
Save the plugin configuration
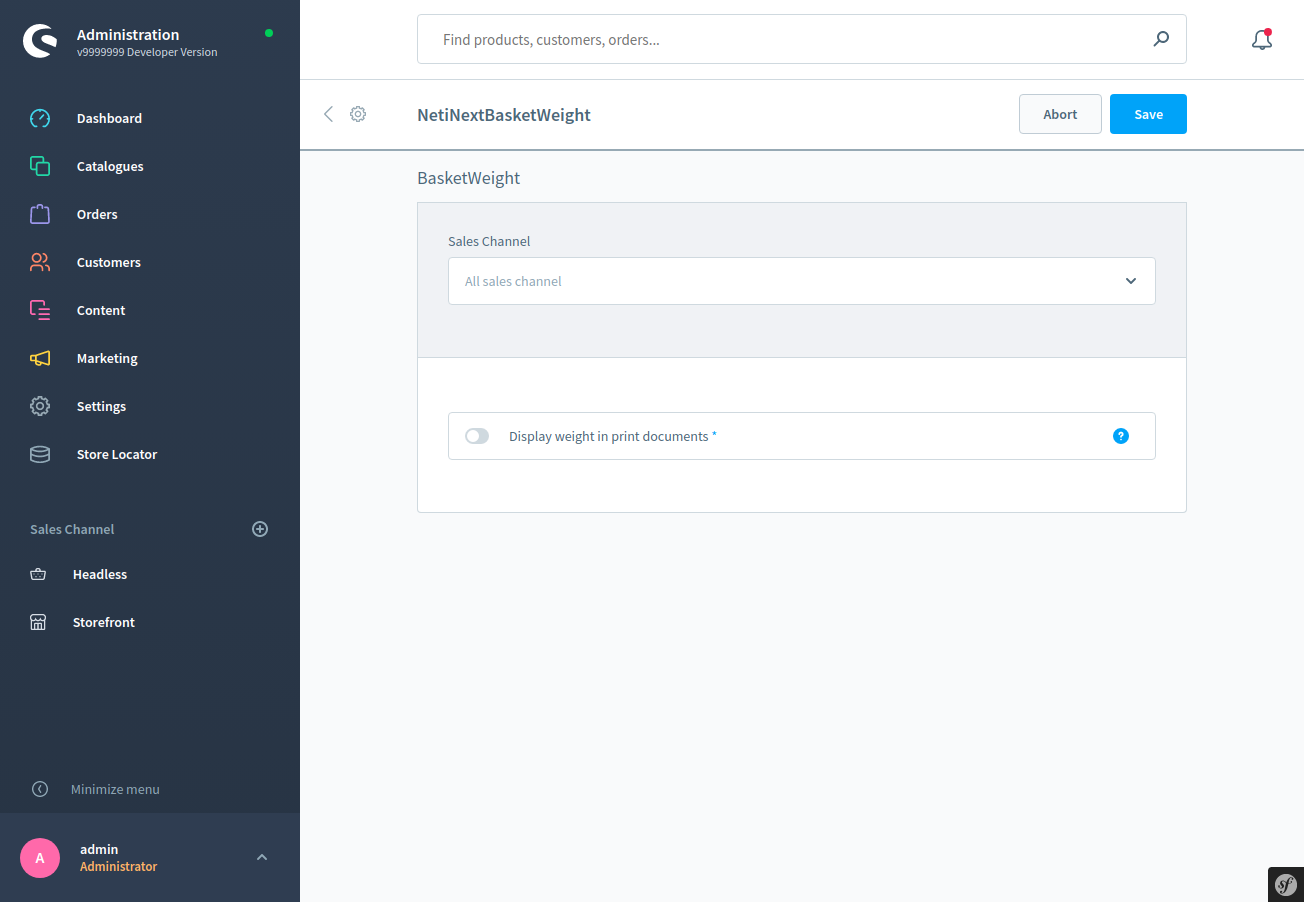coord(1147,114)
